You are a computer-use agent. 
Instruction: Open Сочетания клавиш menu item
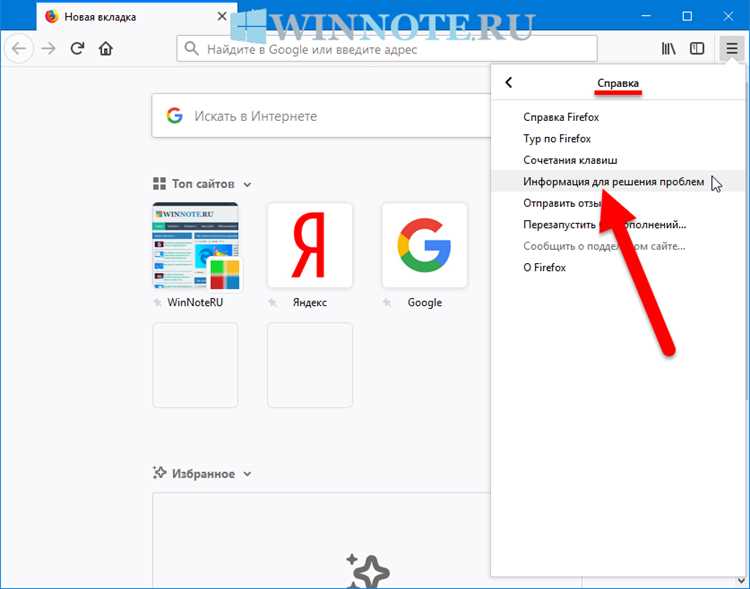pyautogui.click(x=620, y=160)
